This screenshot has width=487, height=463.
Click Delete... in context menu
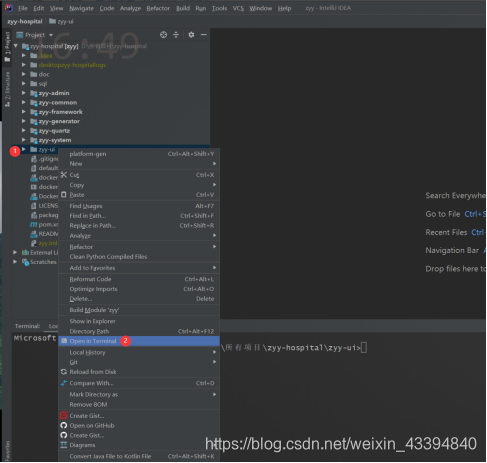(139, 299)
